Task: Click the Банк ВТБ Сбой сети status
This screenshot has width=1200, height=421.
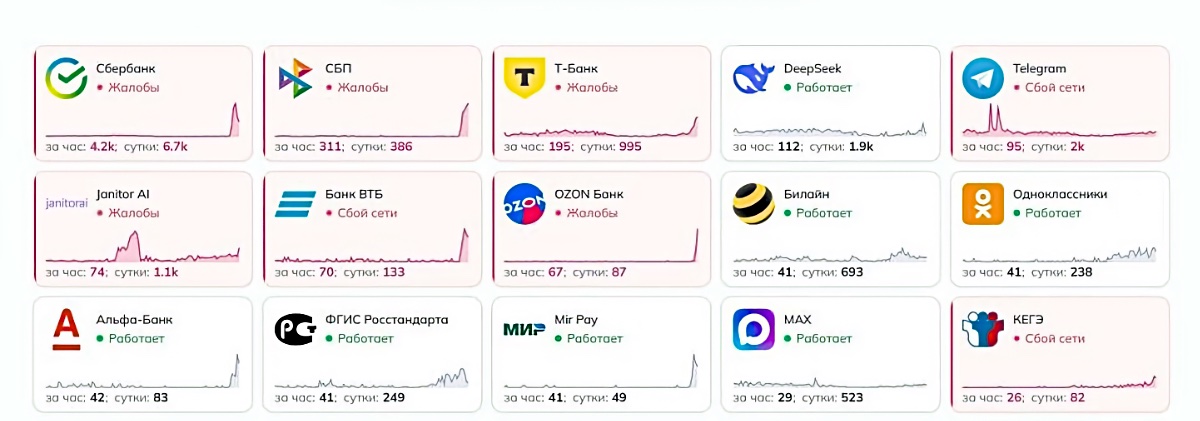Action: (367, 213)
